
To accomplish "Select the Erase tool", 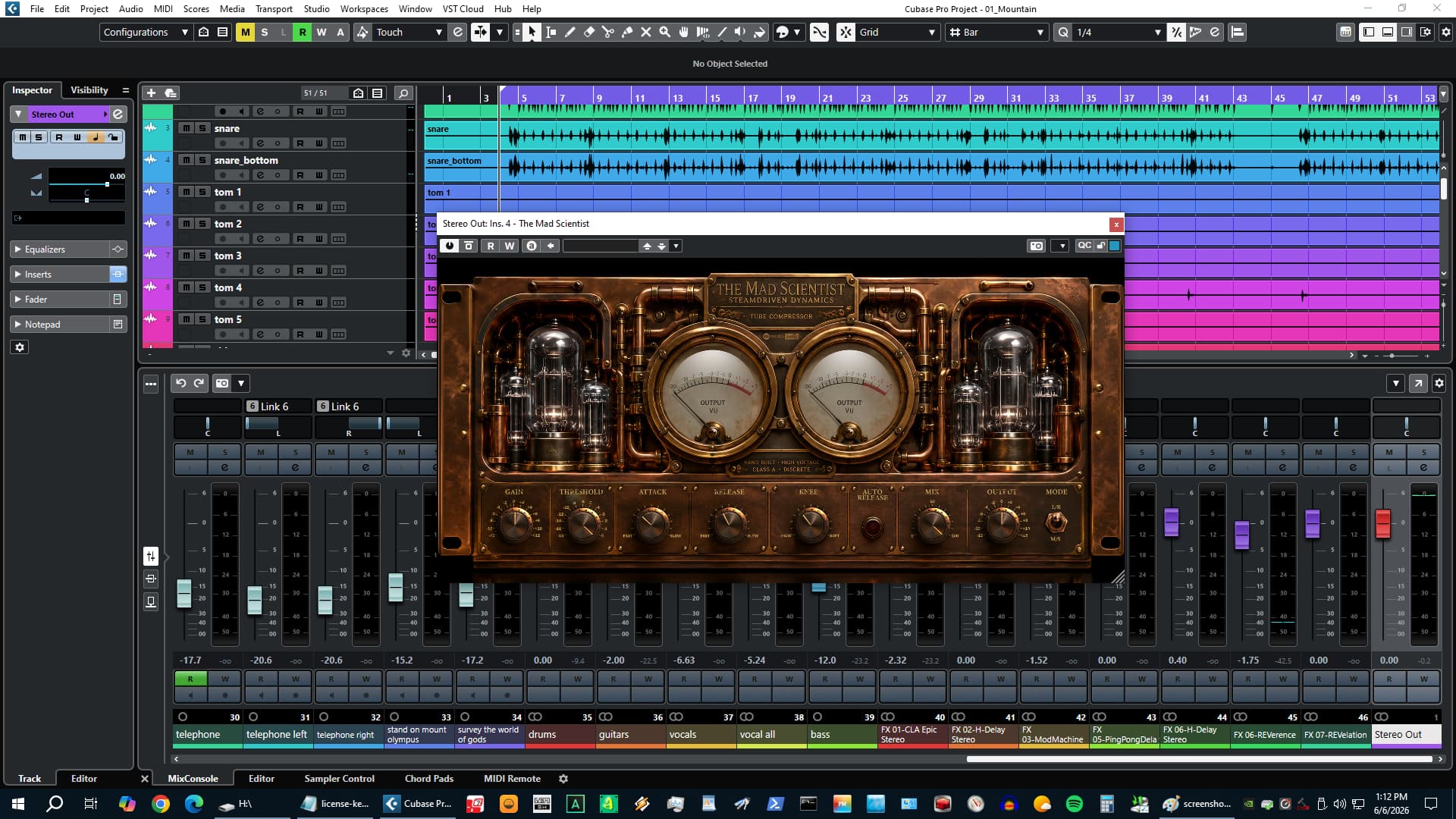I will point(588,32).
